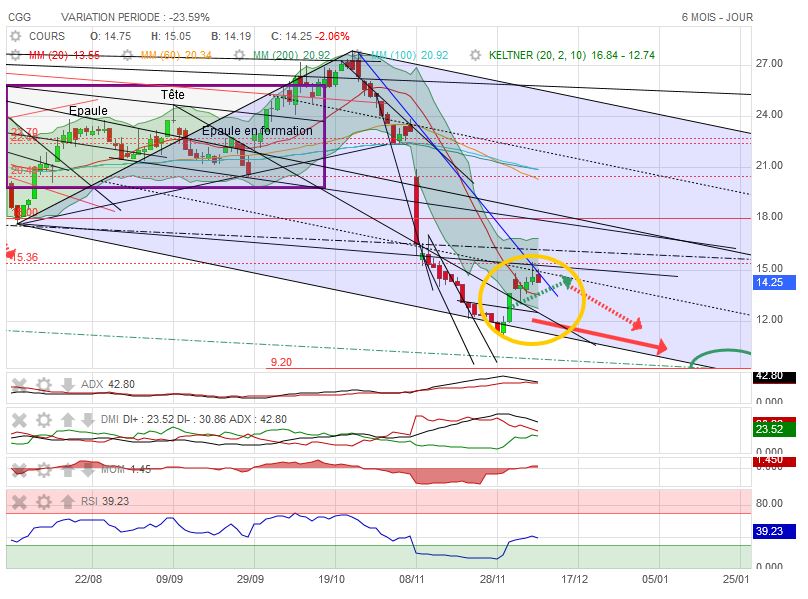Click the 25/01 date label
This screenshot has height=599, width=808.
click(x=736, y=579)
